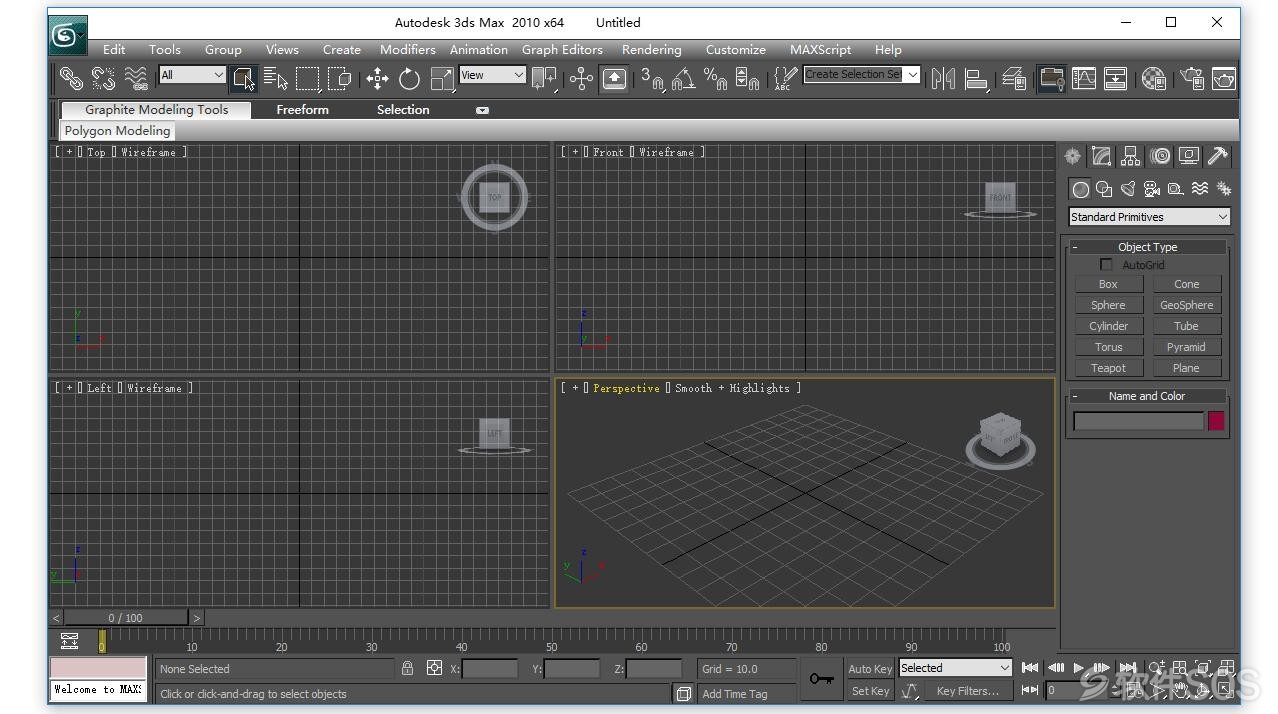Open the Material Editor sphere icon
Viewport: 1278px width, 714px height.
1154,78
